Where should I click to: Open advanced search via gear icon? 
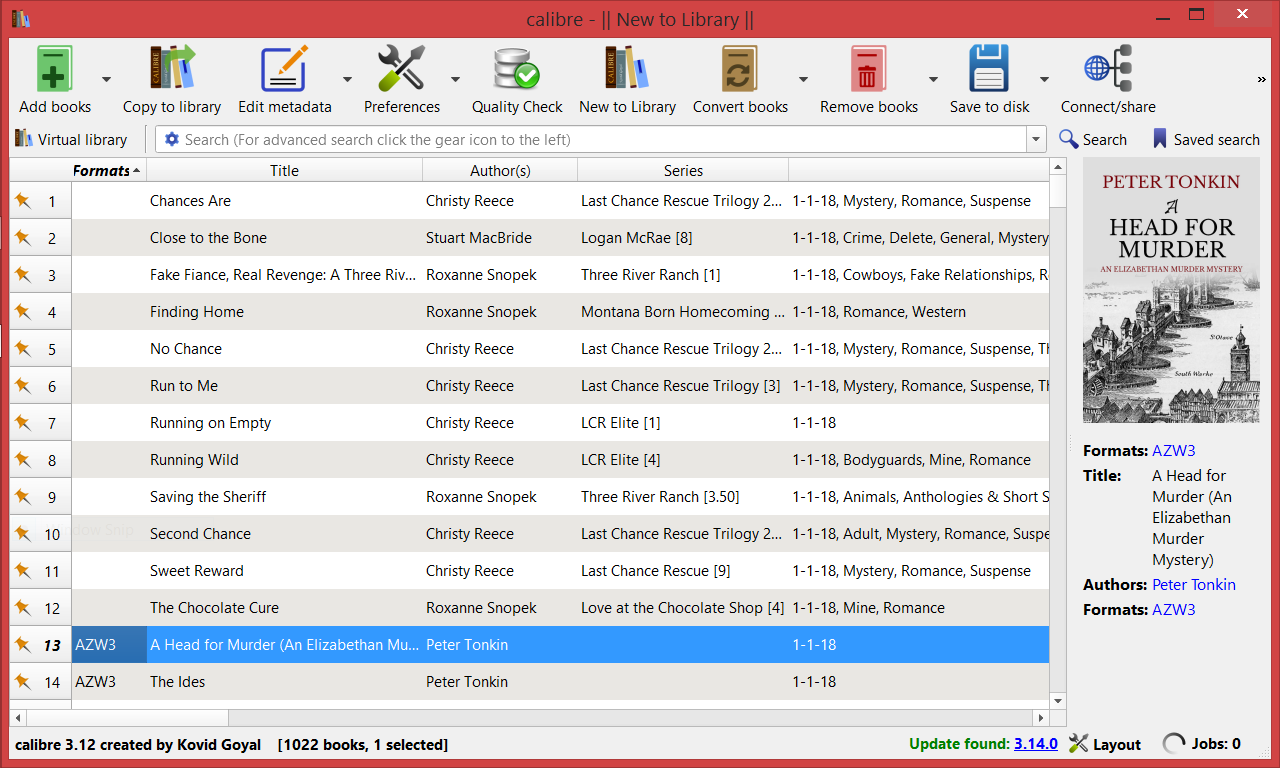(x=171, y=140)
